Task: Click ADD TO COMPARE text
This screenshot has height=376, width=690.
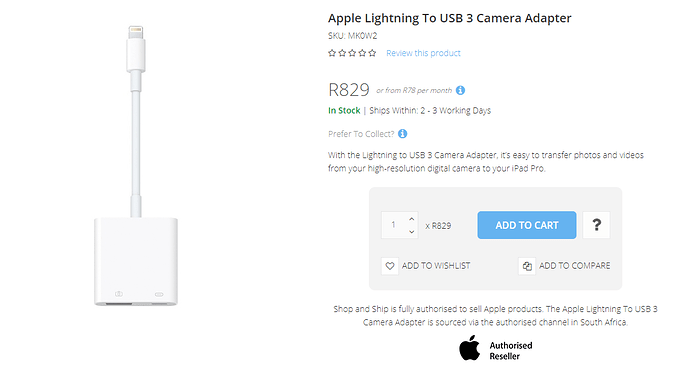Action: (575, 266)
